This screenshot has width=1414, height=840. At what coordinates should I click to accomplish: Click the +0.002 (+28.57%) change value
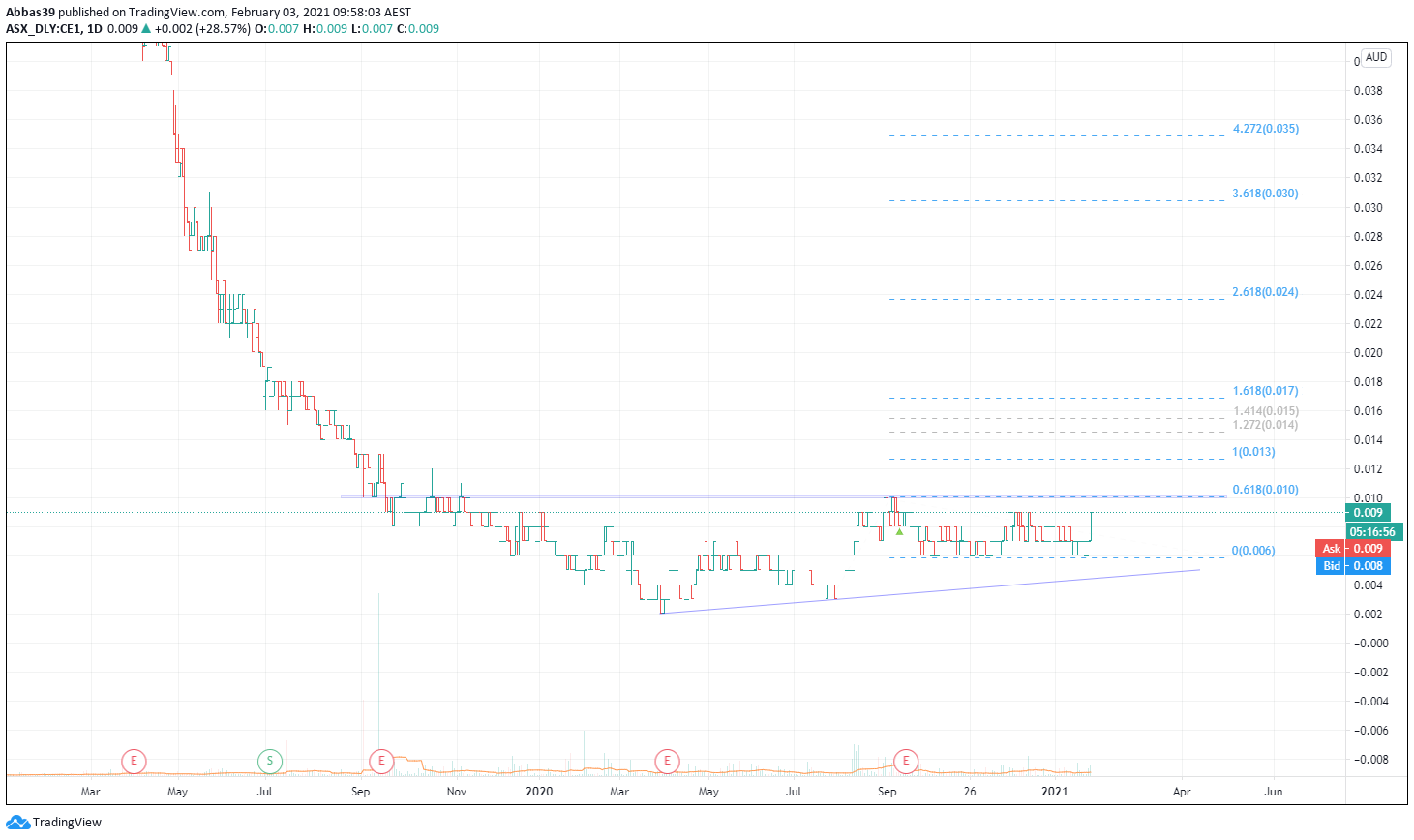(x=203, y=29)
